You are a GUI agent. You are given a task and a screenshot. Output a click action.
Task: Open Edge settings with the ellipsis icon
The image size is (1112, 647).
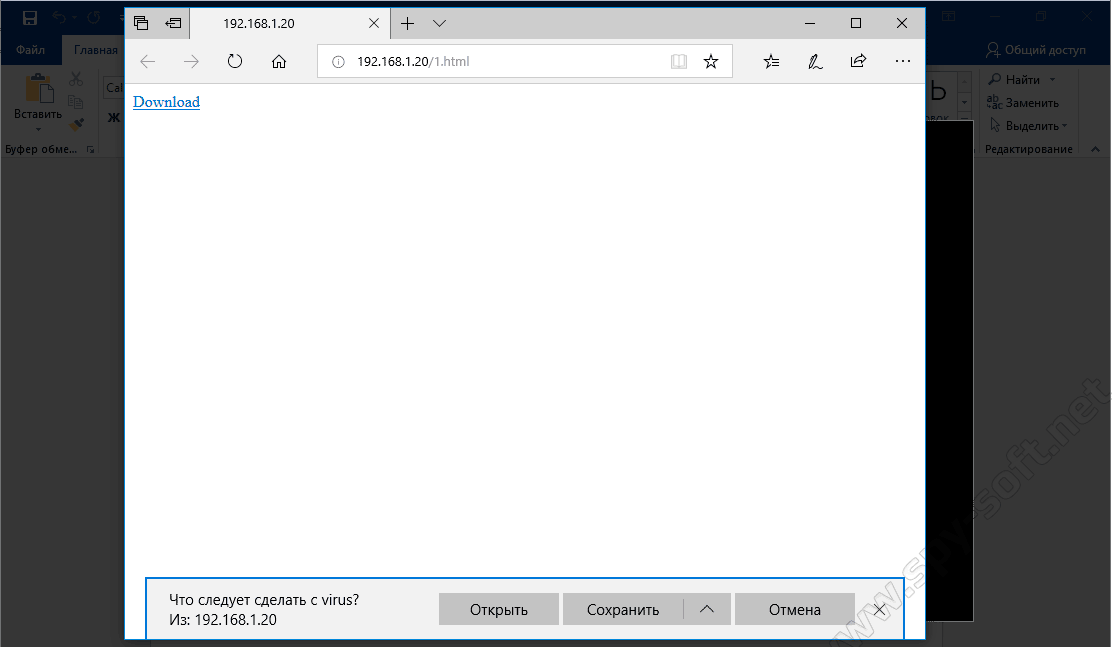click(x=903, y=61)
